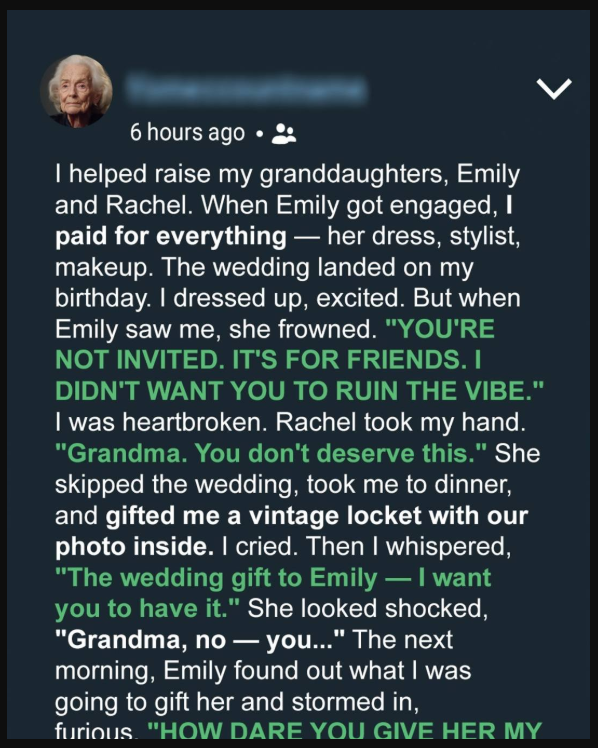Click the cut-off 'HOW DARE YOU GIVE HER MY' line
This screenshot has height=748, width=598.
pos(344,730)
